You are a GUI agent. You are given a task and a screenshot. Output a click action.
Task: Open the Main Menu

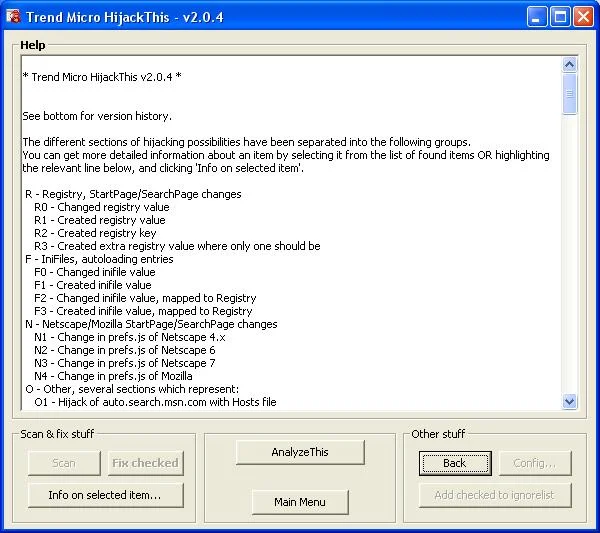300,502
